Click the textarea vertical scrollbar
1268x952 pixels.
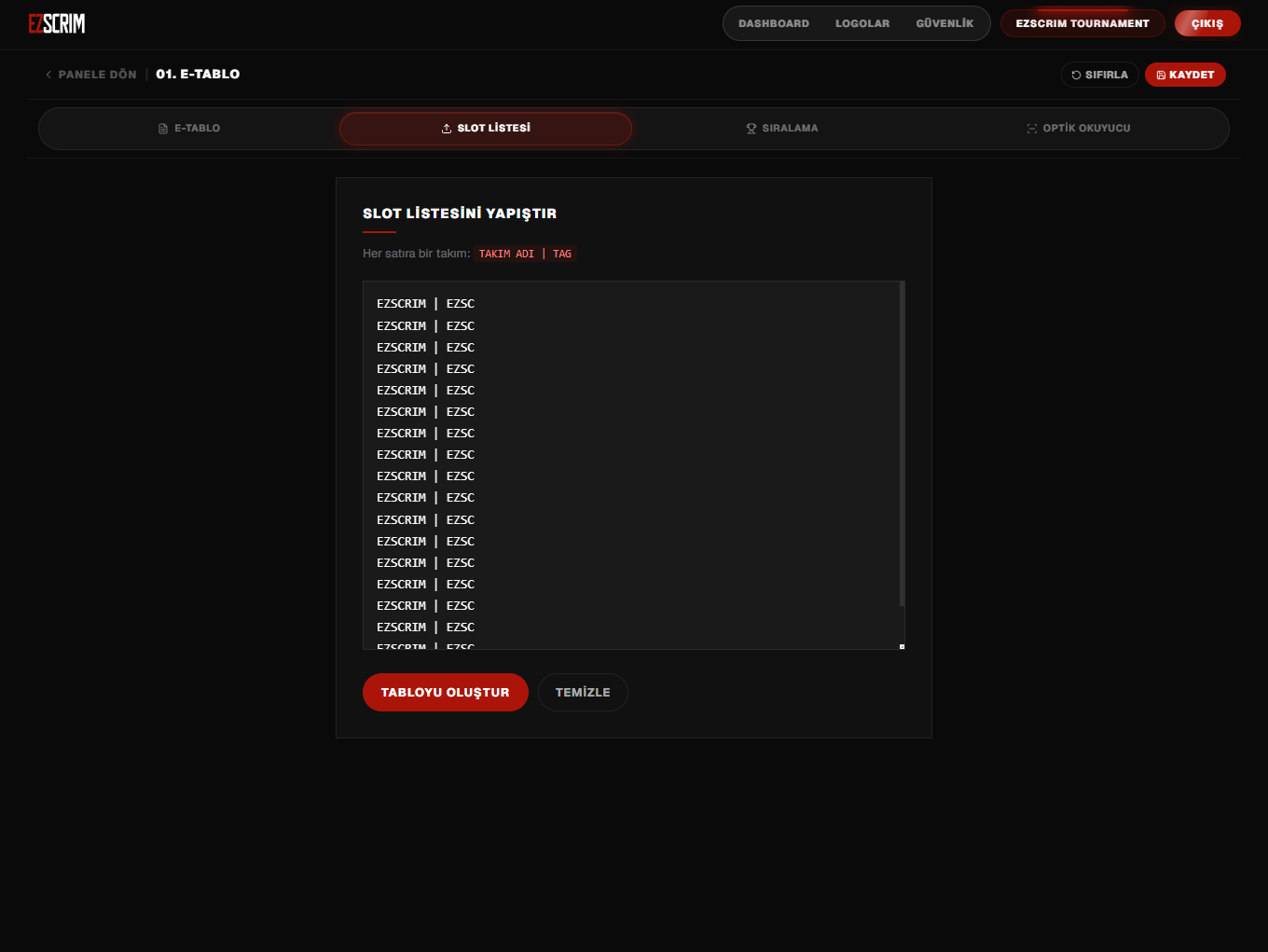pyautogui.click(x=902, y=444)
